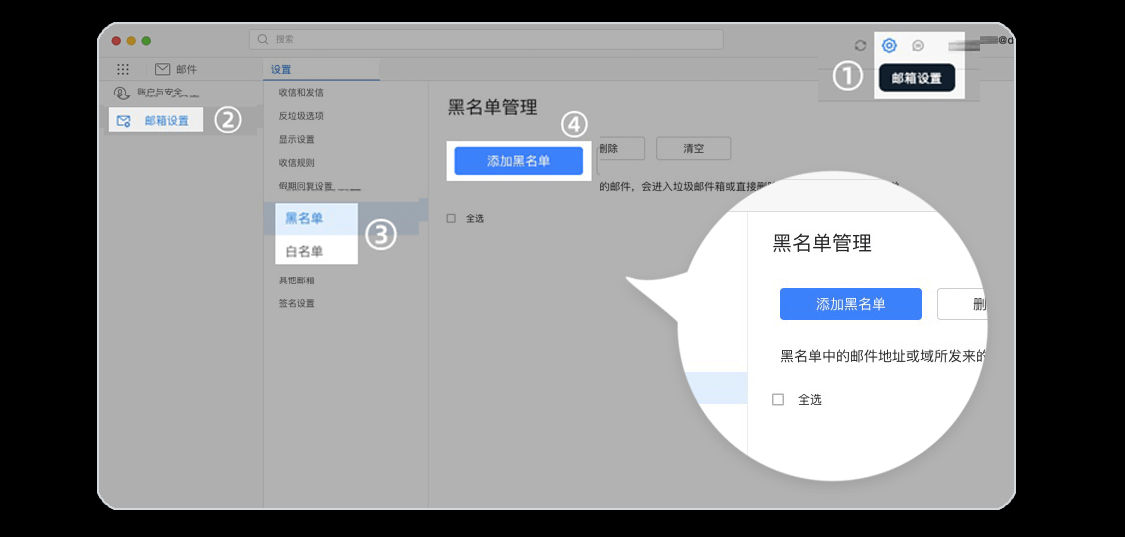Go to 反垃圾选项 in the settings list
1125x537 pixels.
coord(301,116)
